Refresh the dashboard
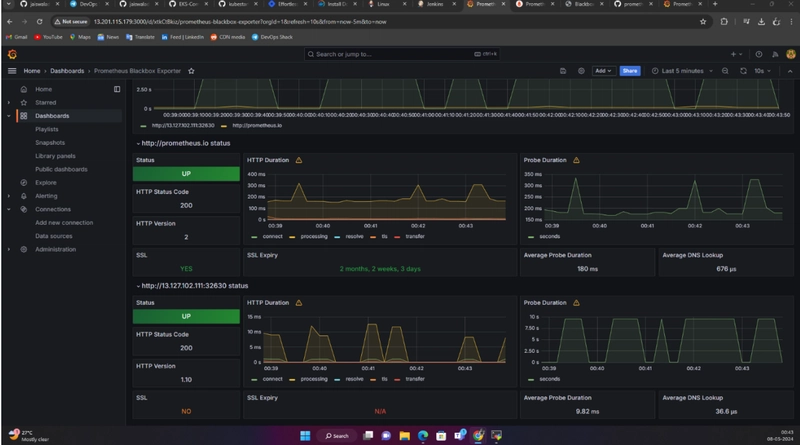The width and height of the screenshot is (800, 445). coord(743,71)
